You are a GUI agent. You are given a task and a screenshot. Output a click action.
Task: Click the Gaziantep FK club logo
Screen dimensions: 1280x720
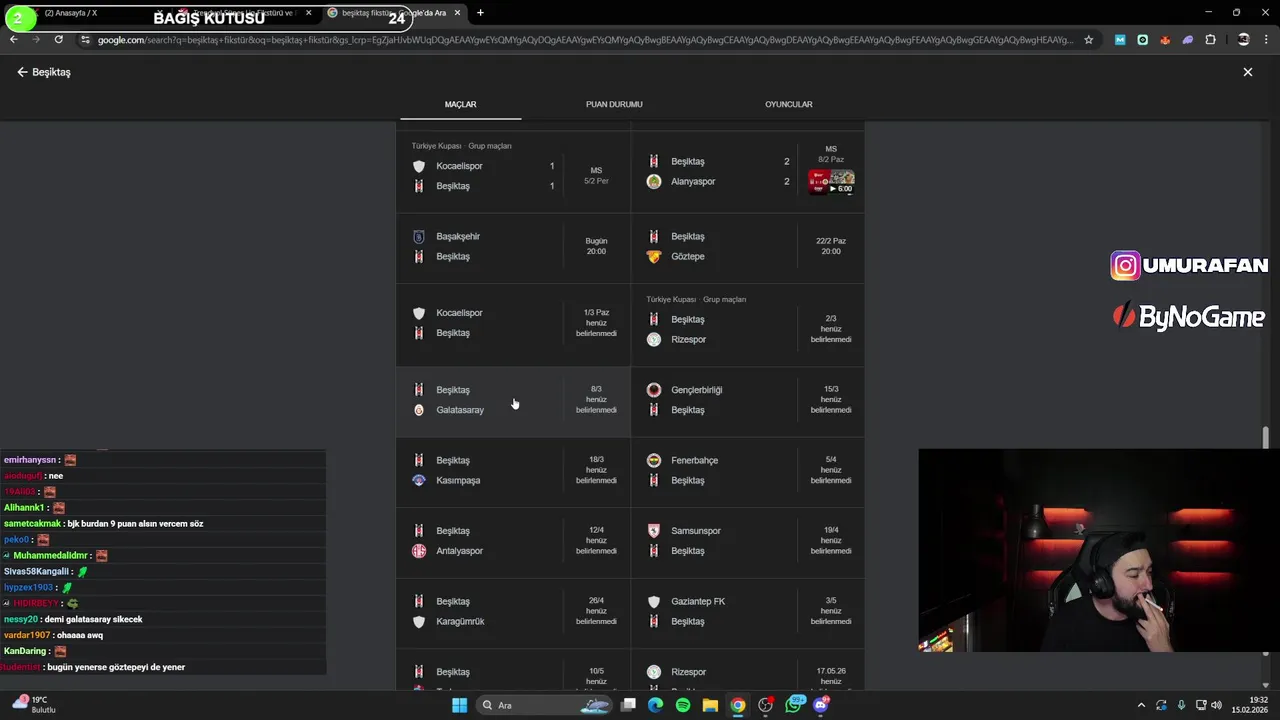point(654,601)
